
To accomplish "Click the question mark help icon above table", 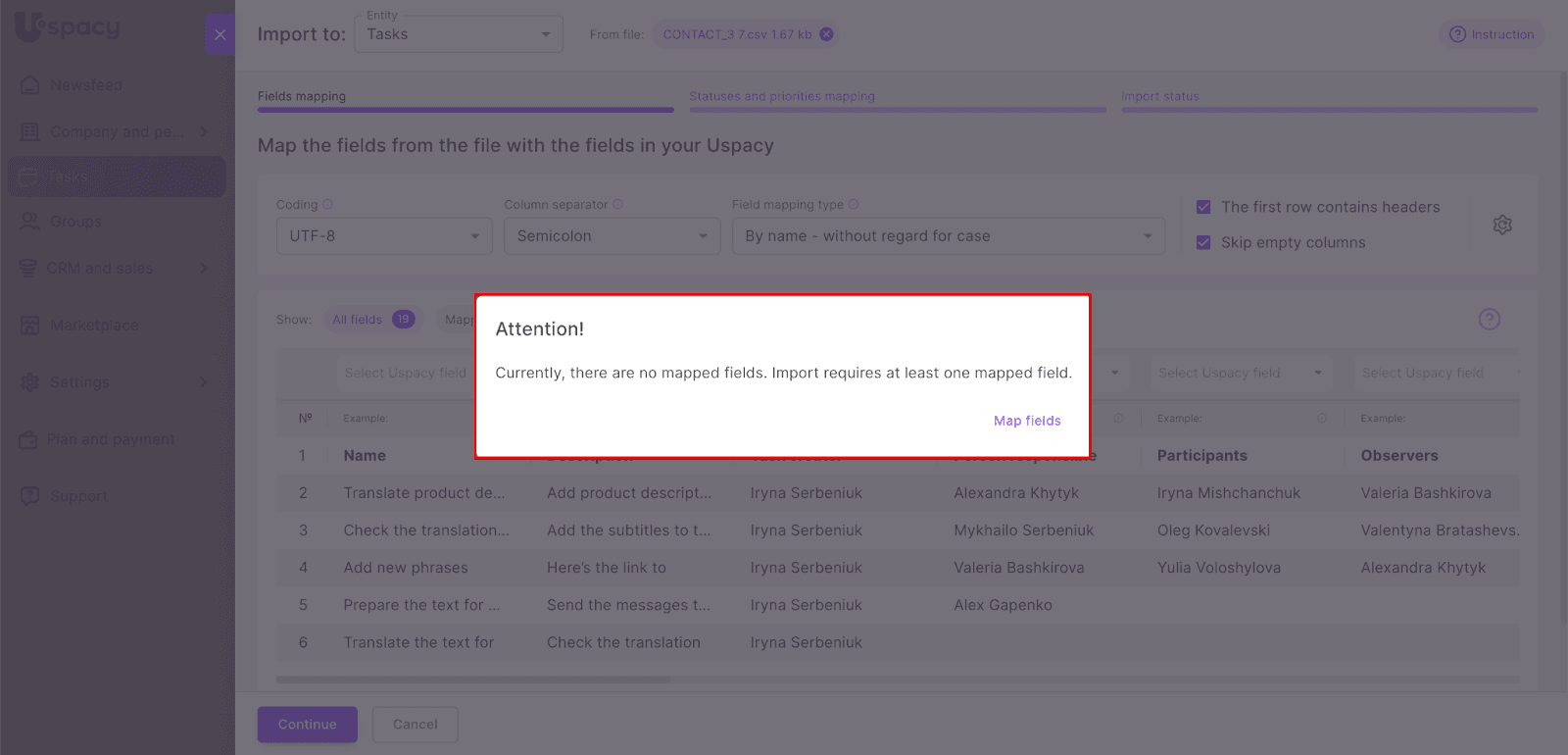I will (x=1489, y=320).
